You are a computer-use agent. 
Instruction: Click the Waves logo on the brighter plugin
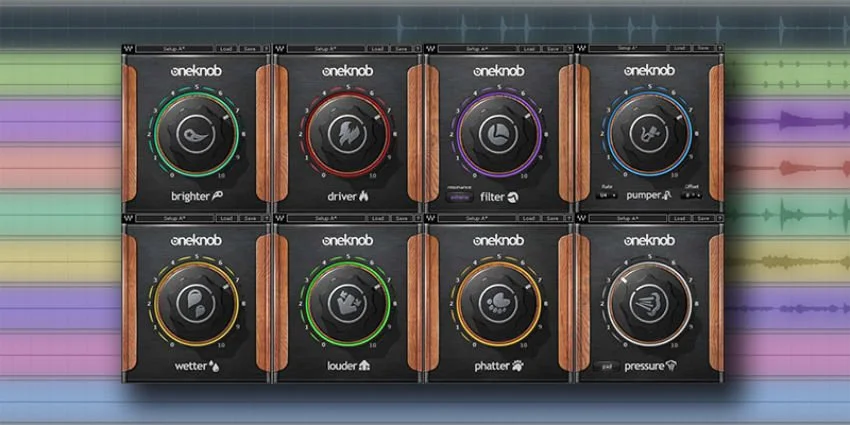point(128,49)
